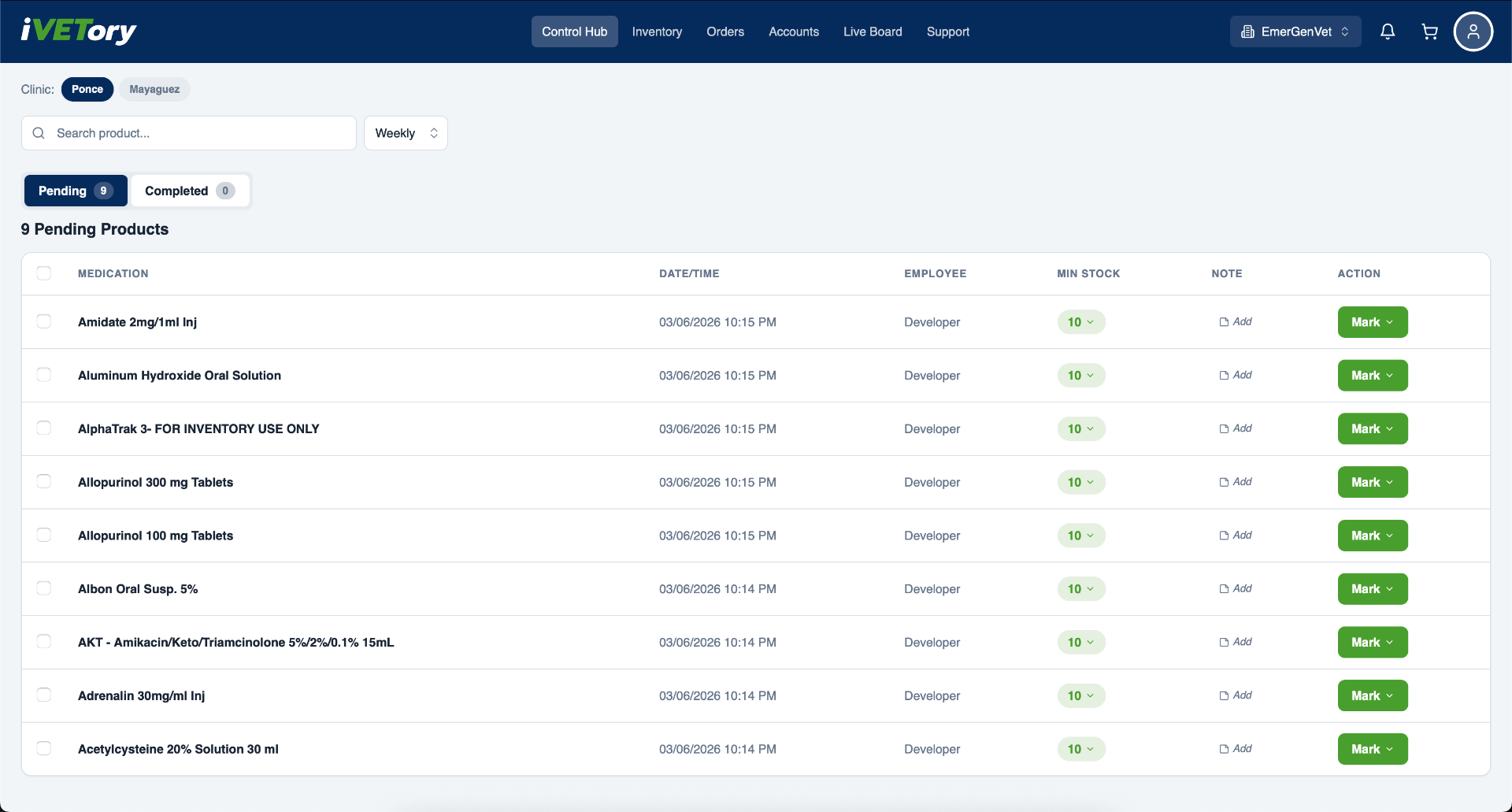Mark Adrenalin 30mg/ml Inj
This screenshot has width=1512, height=812.
(x=1373, y=696)
